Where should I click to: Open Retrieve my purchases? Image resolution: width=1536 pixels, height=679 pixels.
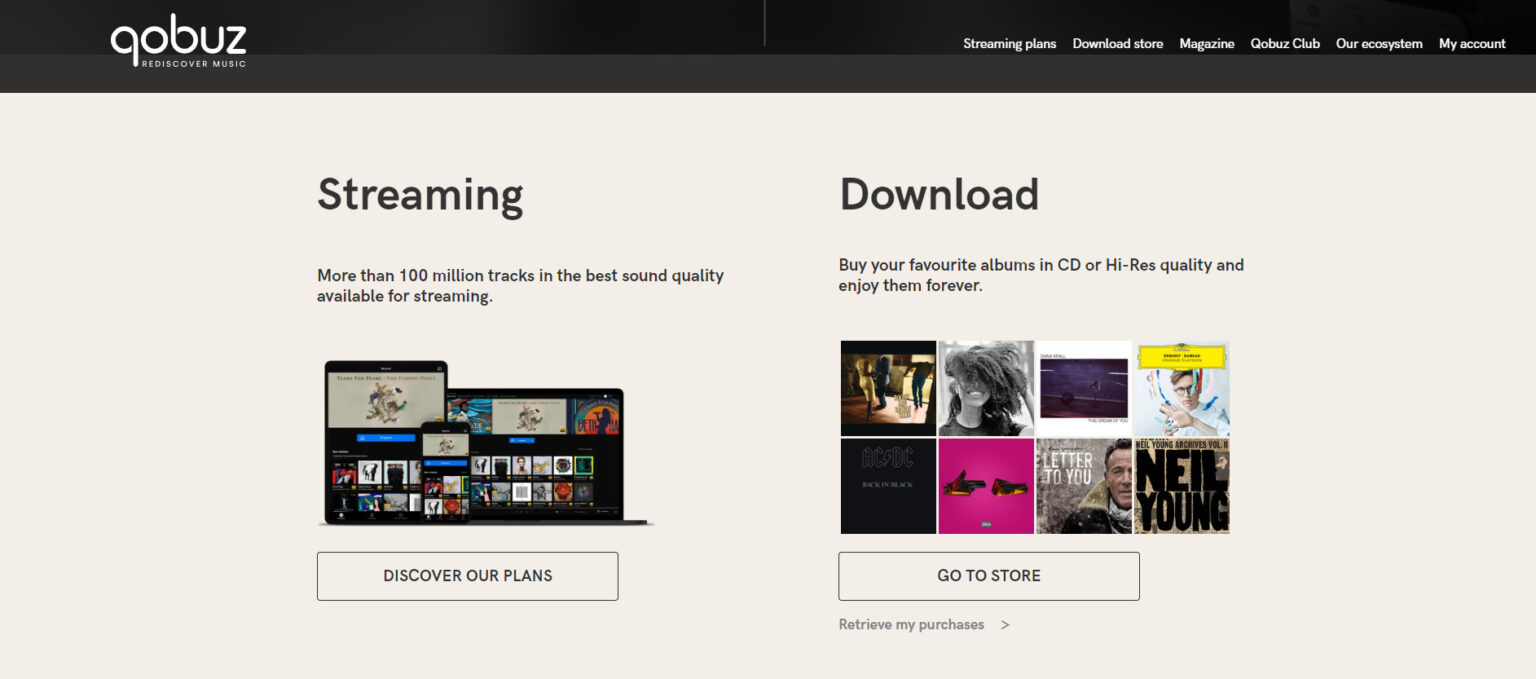[x=909, y=624]
